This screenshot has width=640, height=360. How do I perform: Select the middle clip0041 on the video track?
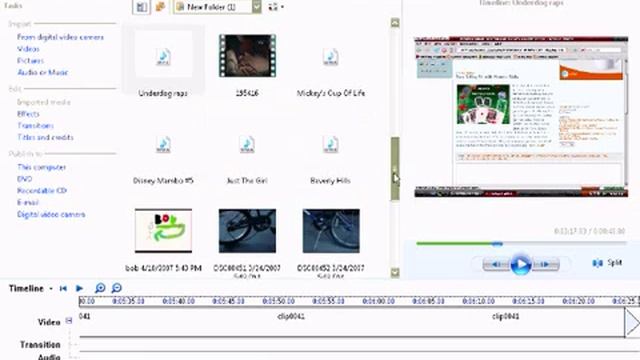[291, 316]
